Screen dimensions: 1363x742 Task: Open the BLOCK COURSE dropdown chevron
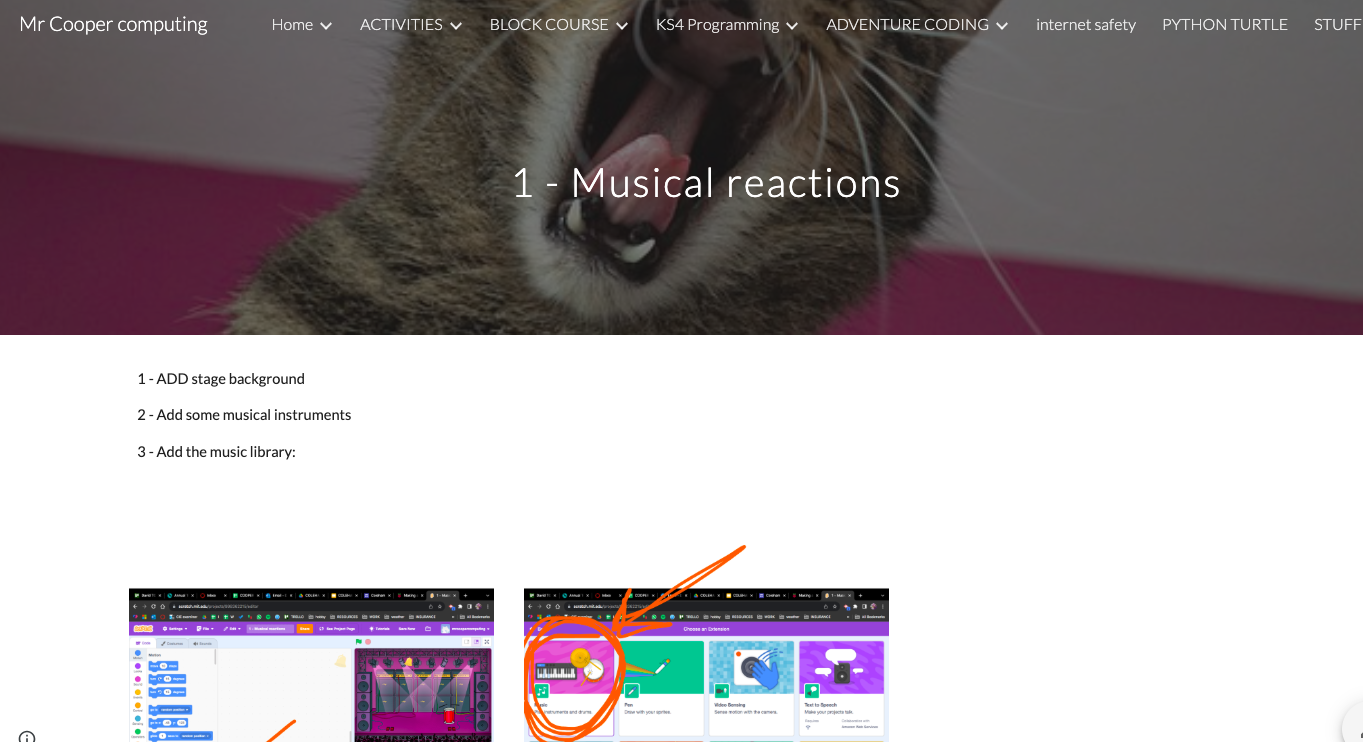[x=622, y=26]
